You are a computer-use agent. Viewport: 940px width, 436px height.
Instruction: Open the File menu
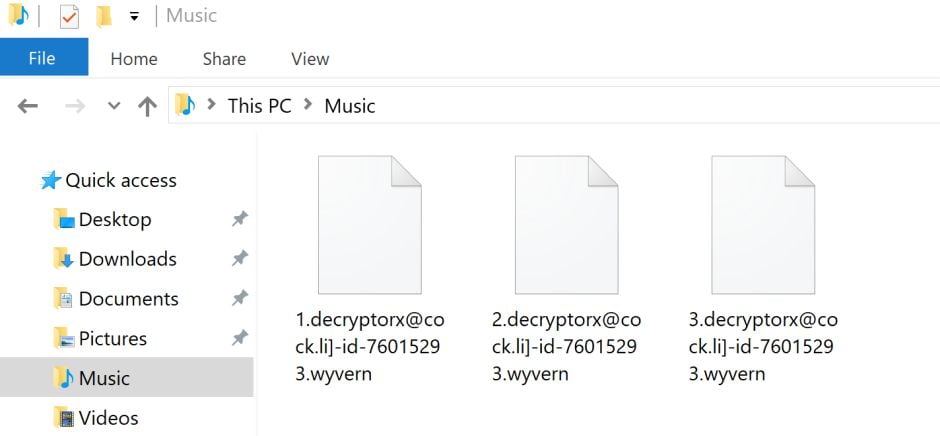44,58
